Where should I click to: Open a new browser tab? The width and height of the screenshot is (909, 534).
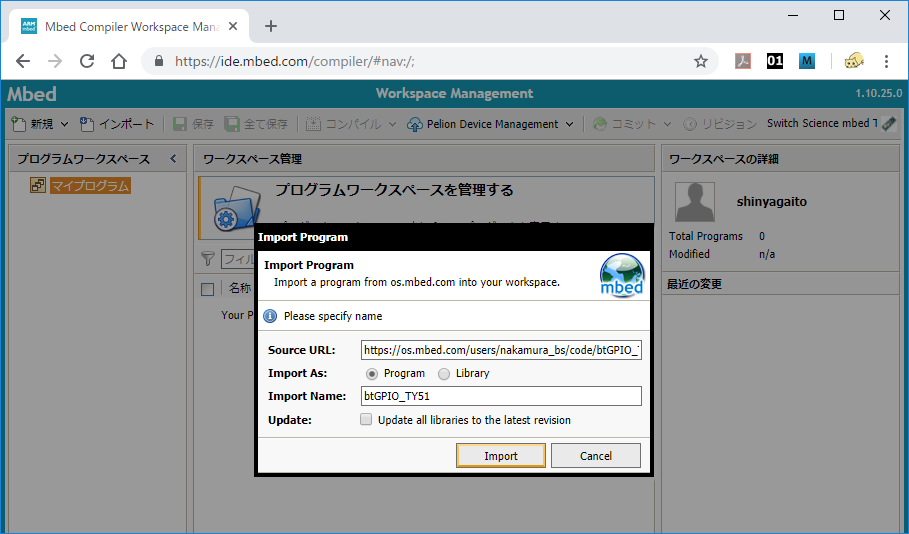pos(271,26)
